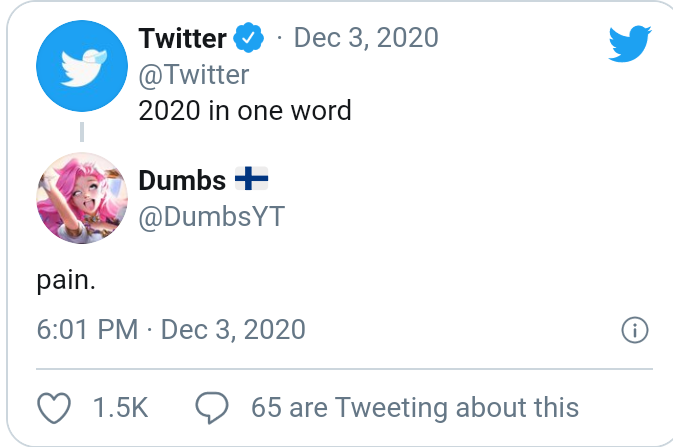Click the Twitter bird logo
The height and width of the screenshot is (447, 673).
[x=630, y=44]
